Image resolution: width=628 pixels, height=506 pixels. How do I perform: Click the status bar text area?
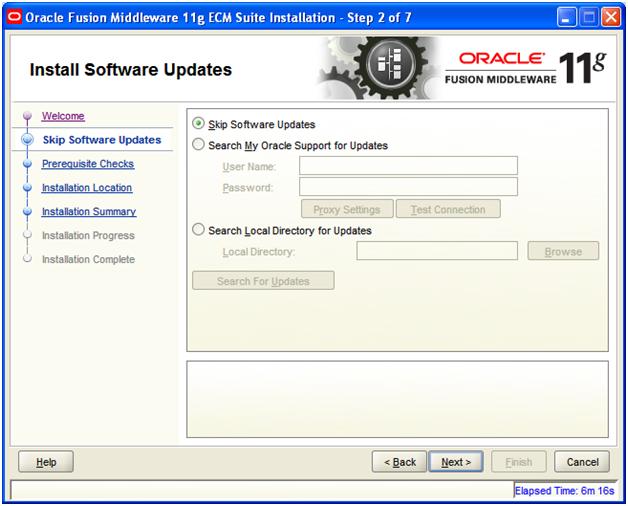pyautogui.click(x=262, y=490)
